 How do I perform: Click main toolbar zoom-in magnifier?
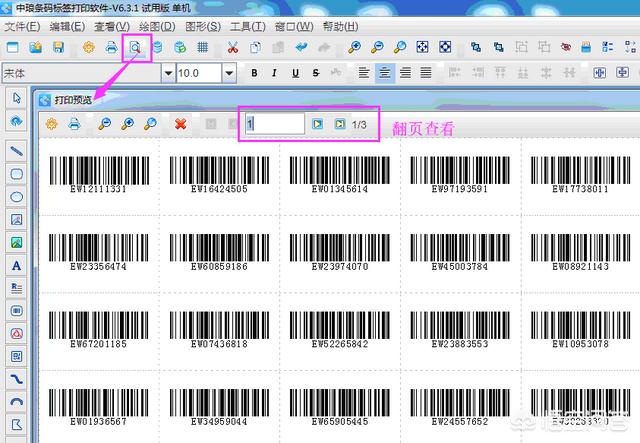coord(354,47)
